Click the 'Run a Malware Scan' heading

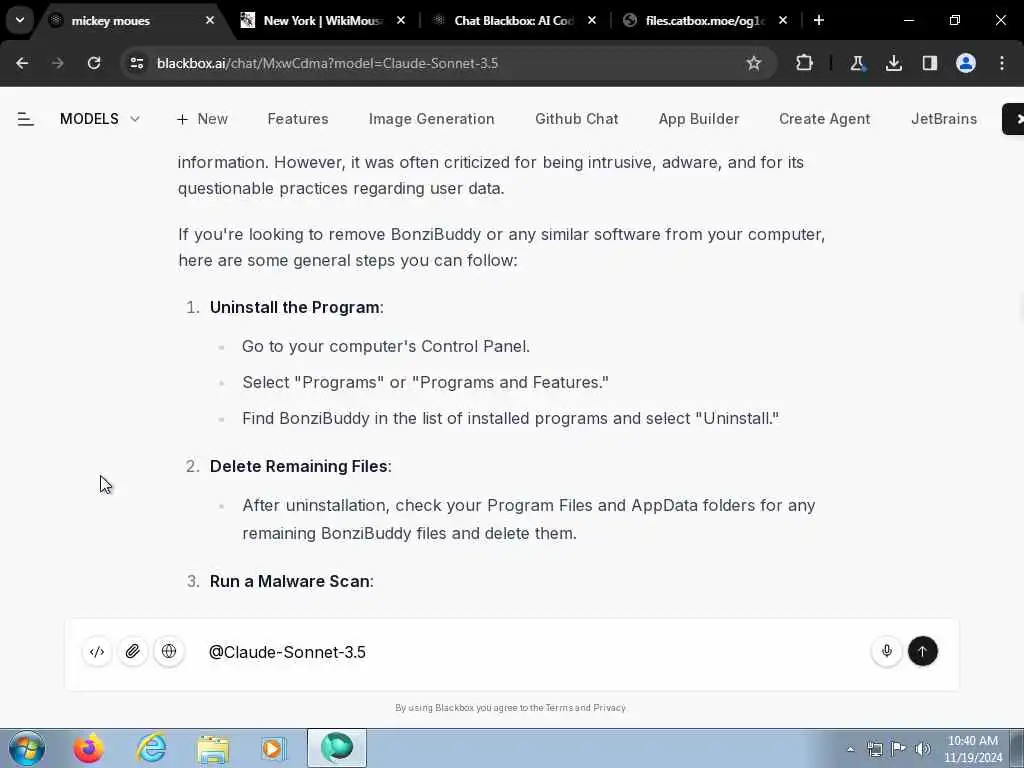tap(289, 581)
